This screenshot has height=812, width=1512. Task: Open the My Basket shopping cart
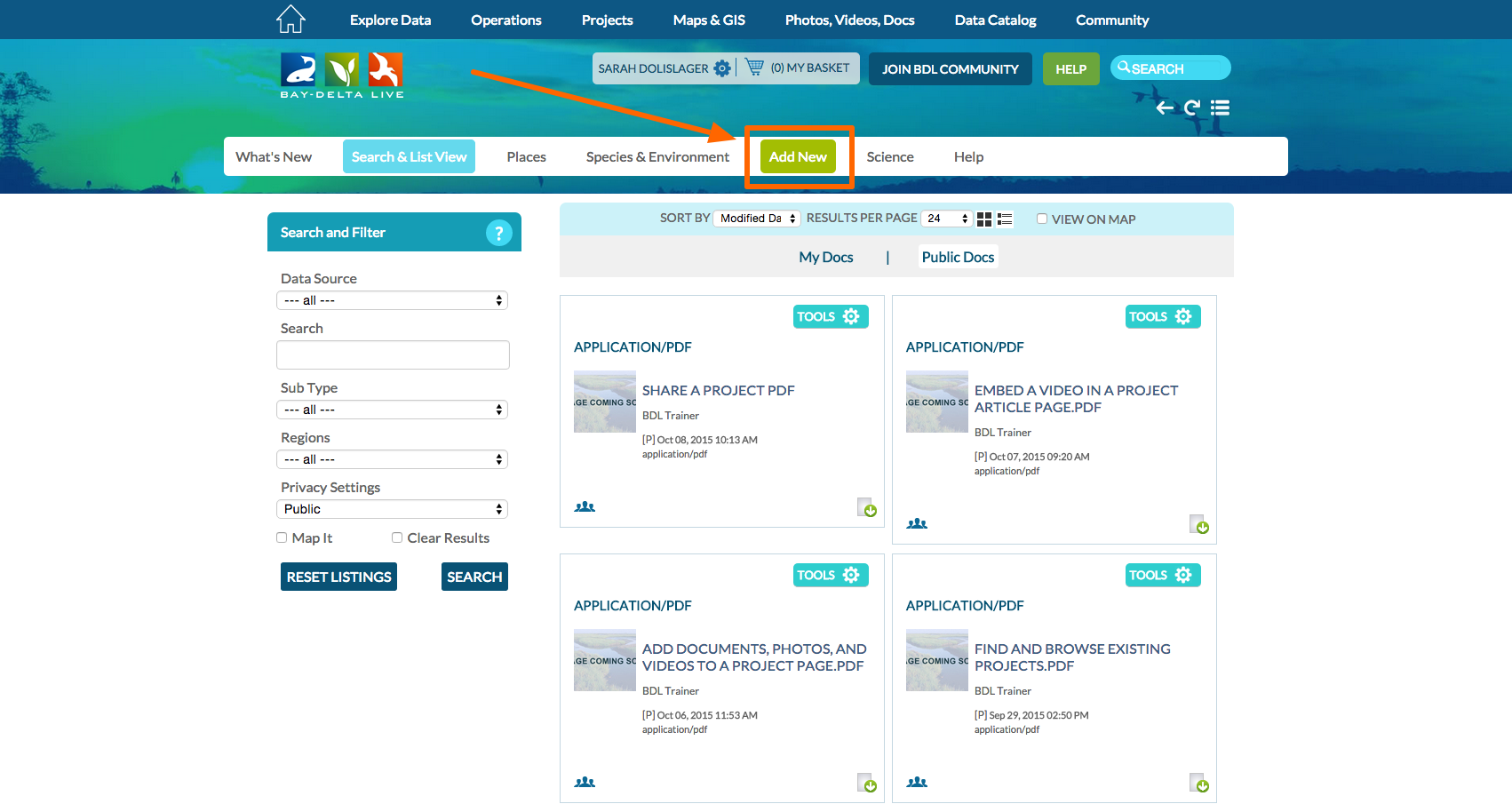click(x=754, y=68)
